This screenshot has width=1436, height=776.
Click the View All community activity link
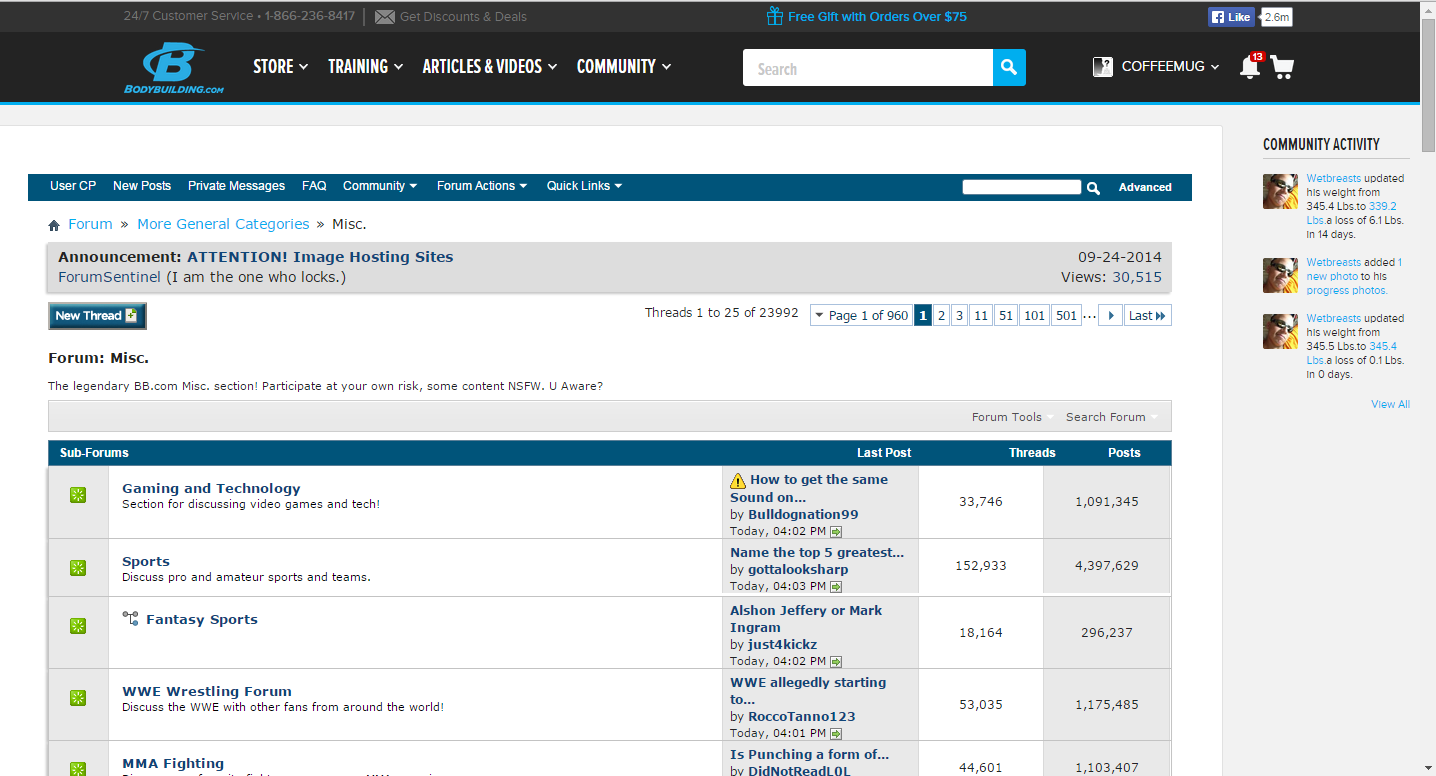tap(1390, 404)
